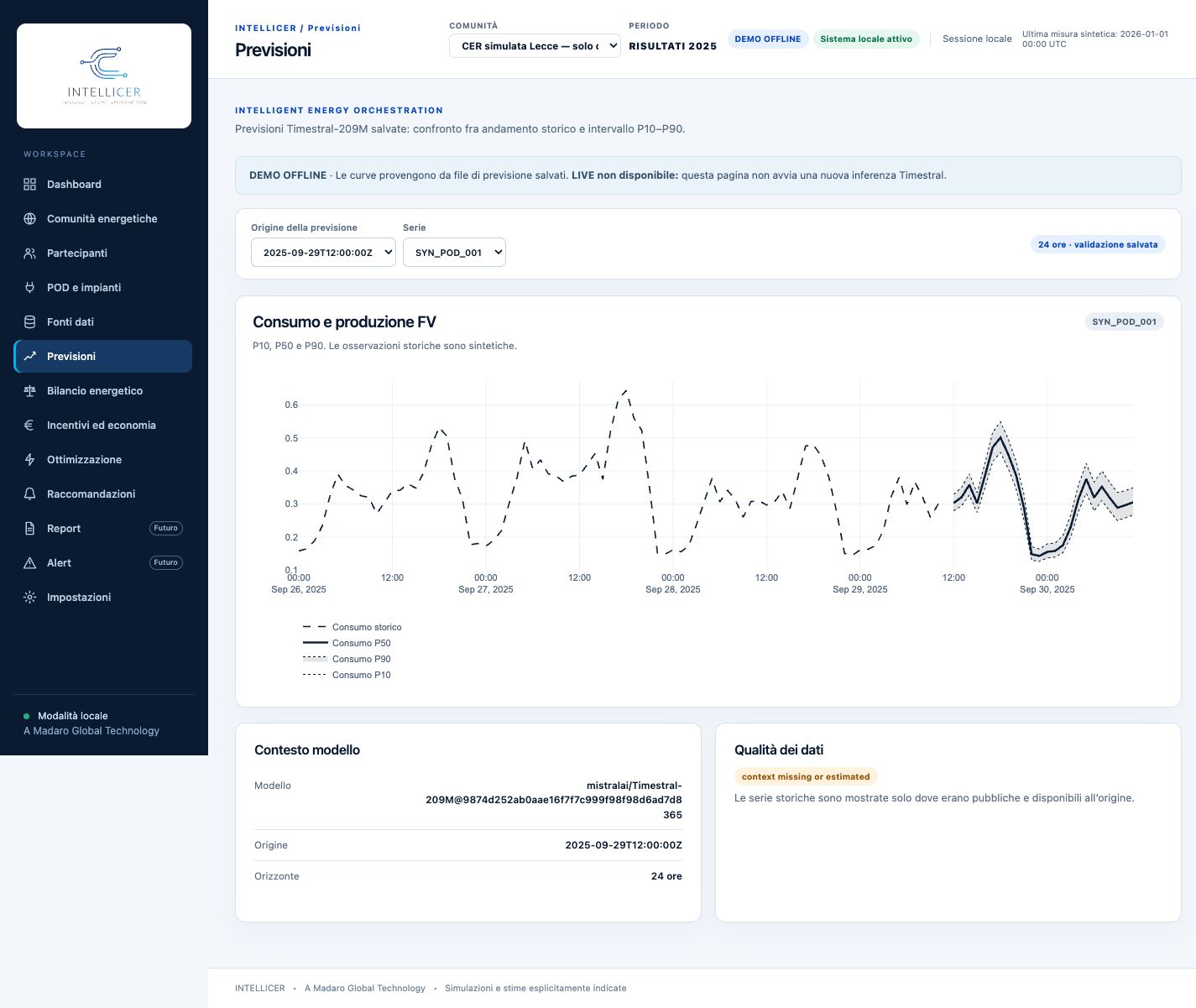Image resolution: width=1196 pixels, height=1008 pixels.
Task: Open the Comunità dropdown selector
Action: (535, 46)
